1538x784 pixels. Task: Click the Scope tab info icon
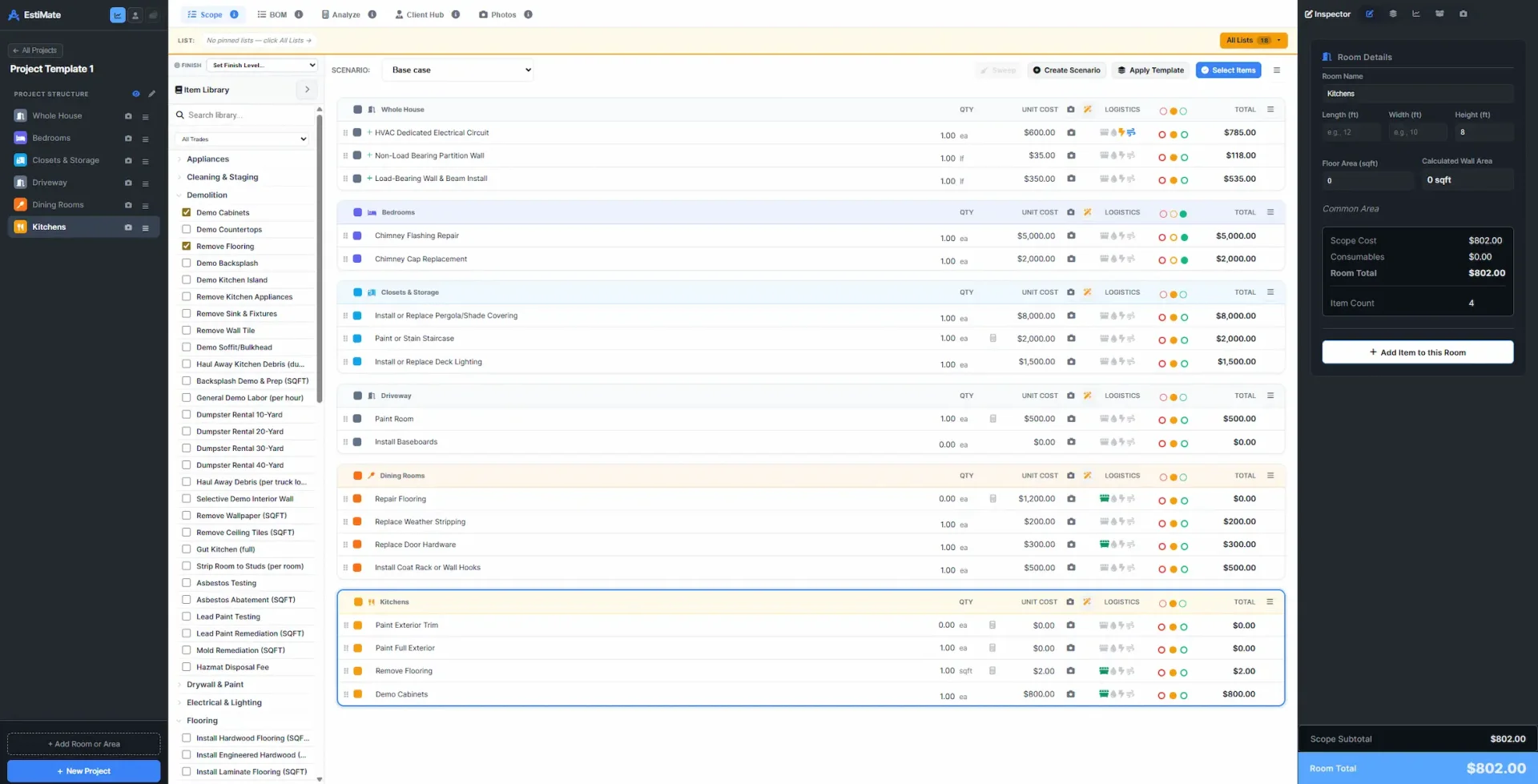234,14
